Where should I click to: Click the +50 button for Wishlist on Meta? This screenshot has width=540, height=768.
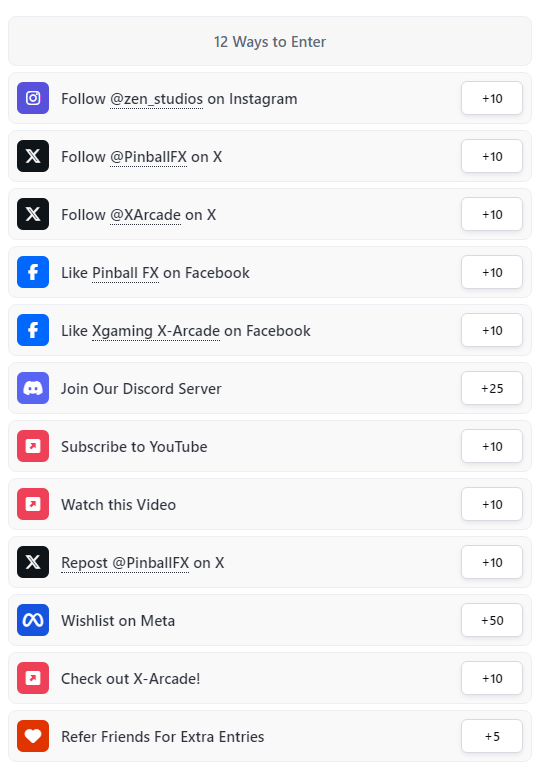pyautogui.click(x=492, y=621)
